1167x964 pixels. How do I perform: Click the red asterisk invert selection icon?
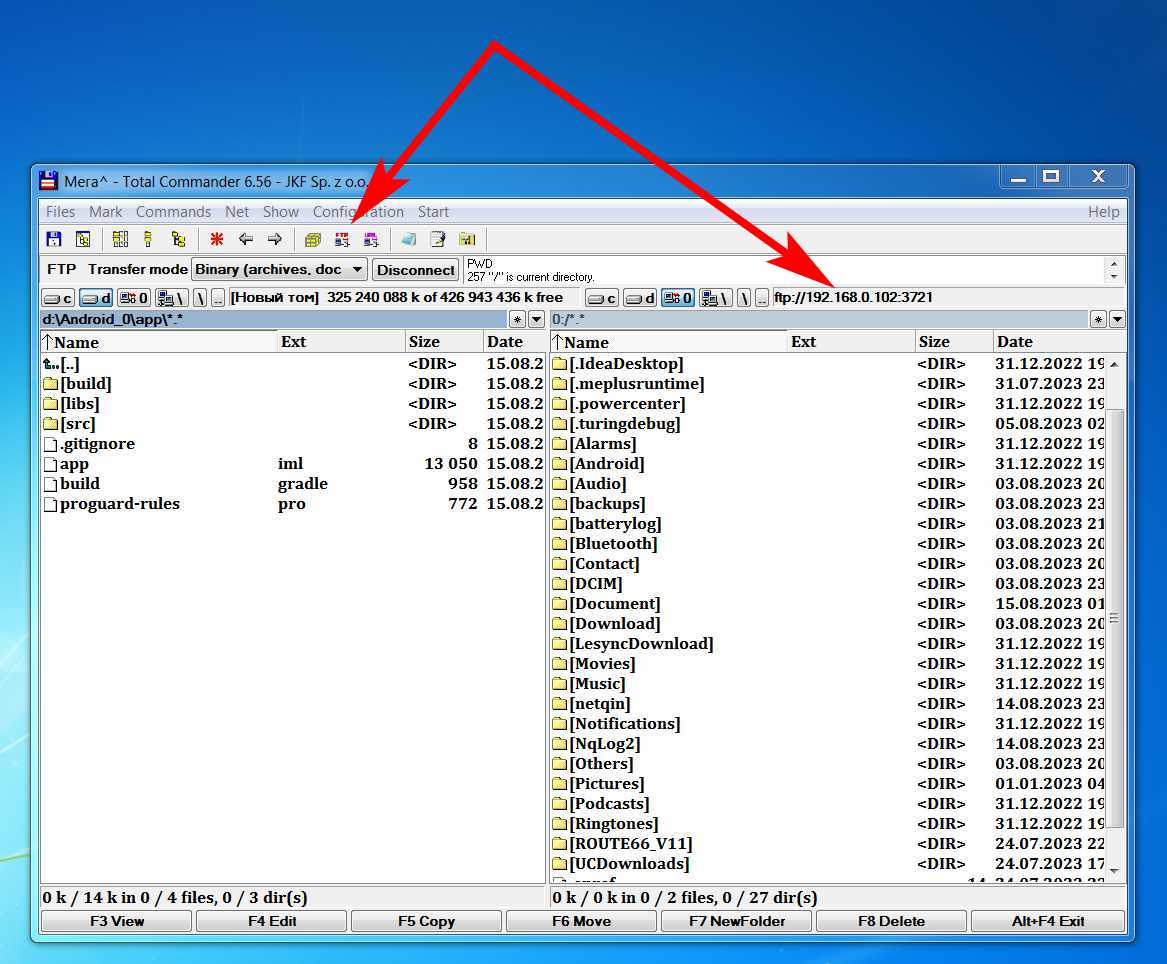click(x=216, y=239)
